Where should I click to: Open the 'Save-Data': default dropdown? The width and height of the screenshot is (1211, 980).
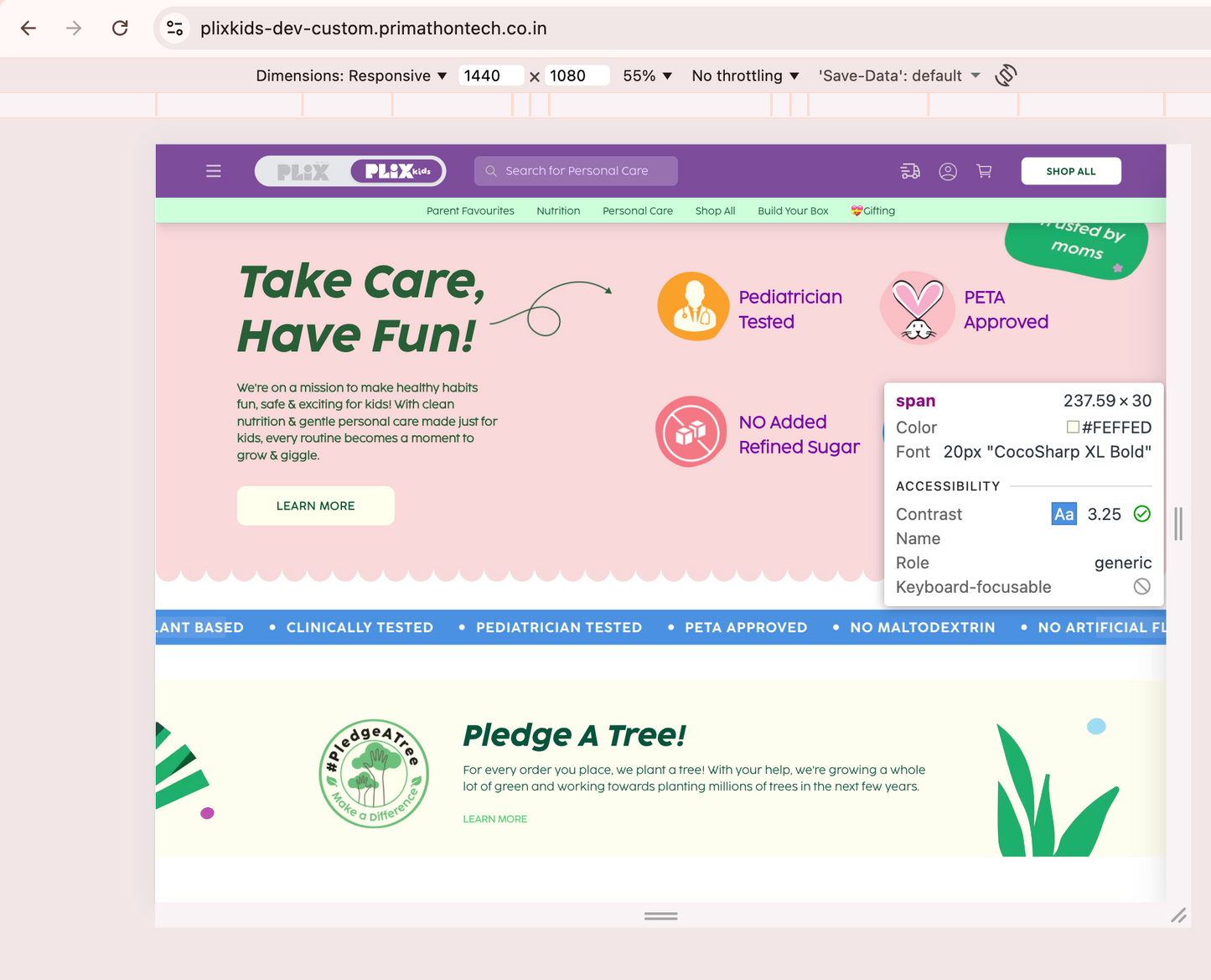click(898, 75)
